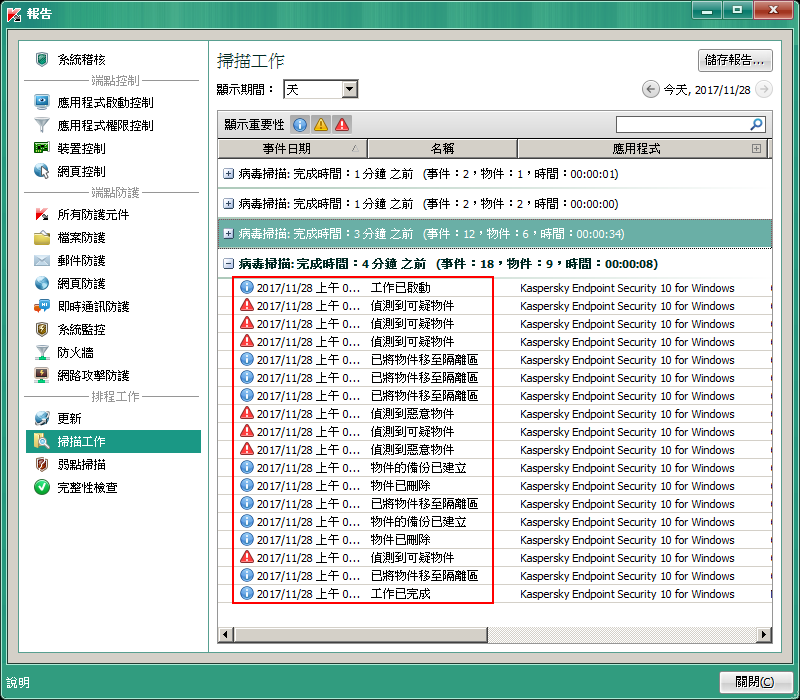Click the 應用程式 column header

[x=635, y=149]
